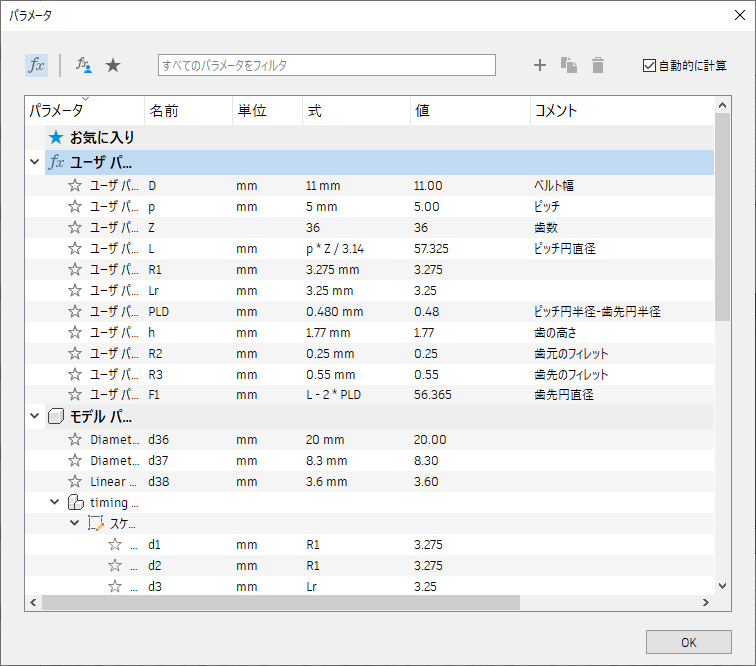
Task: Click the sketch icon under timing component
Action: (96, 523)
